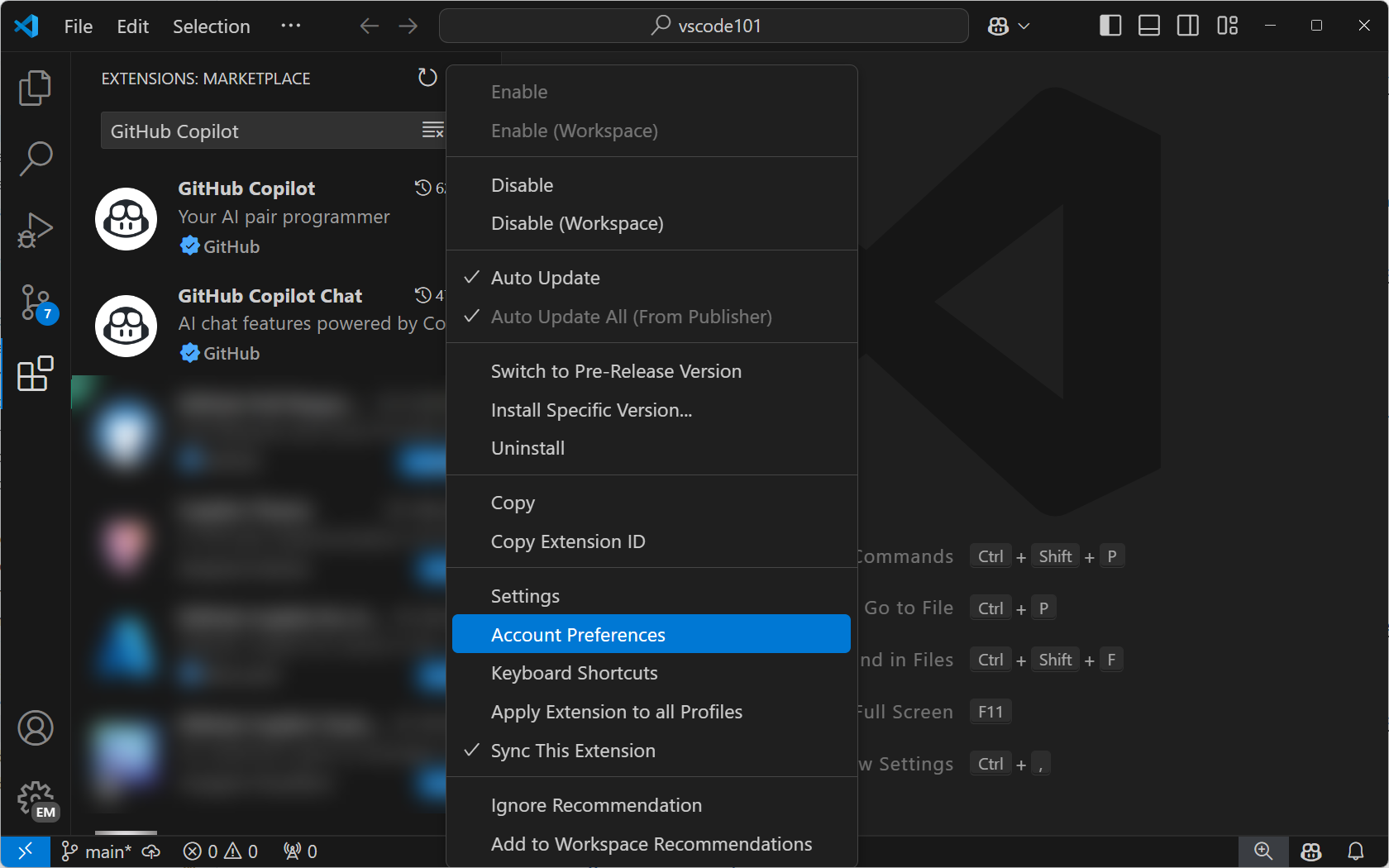Choose Disable (Workspace) from context menu
This screenshot has height=868, width=1389.
coord(652,223)
